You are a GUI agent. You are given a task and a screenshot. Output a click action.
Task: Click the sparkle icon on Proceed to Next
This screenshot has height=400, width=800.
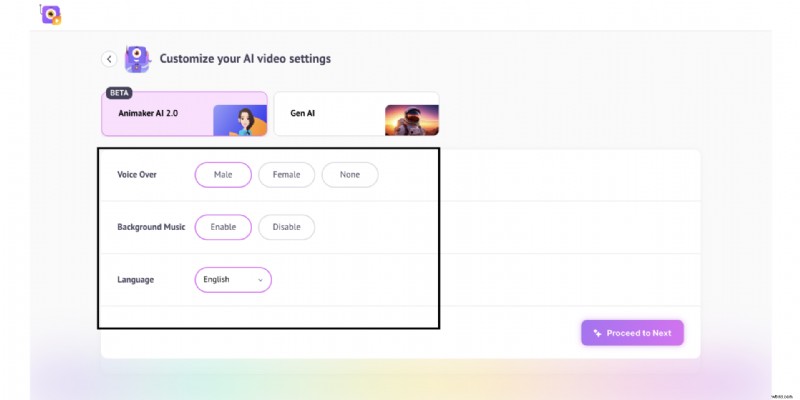click(597, 333)
